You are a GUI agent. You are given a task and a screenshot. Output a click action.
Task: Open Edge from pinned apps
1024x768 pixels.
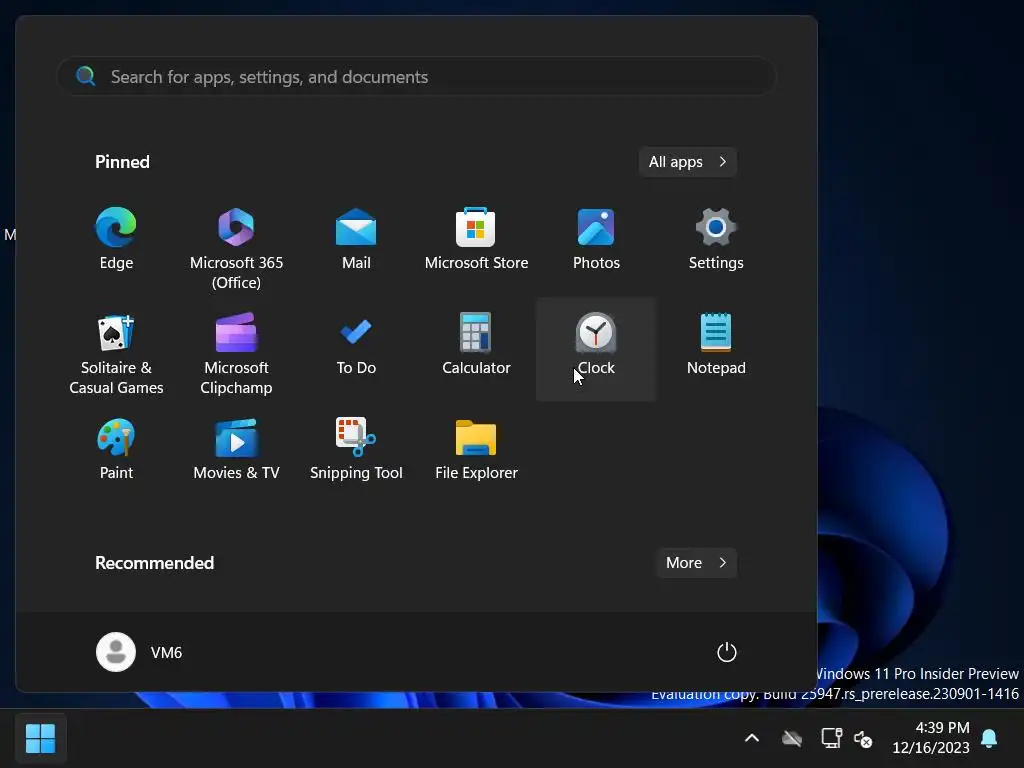click(x=116, y=240)
